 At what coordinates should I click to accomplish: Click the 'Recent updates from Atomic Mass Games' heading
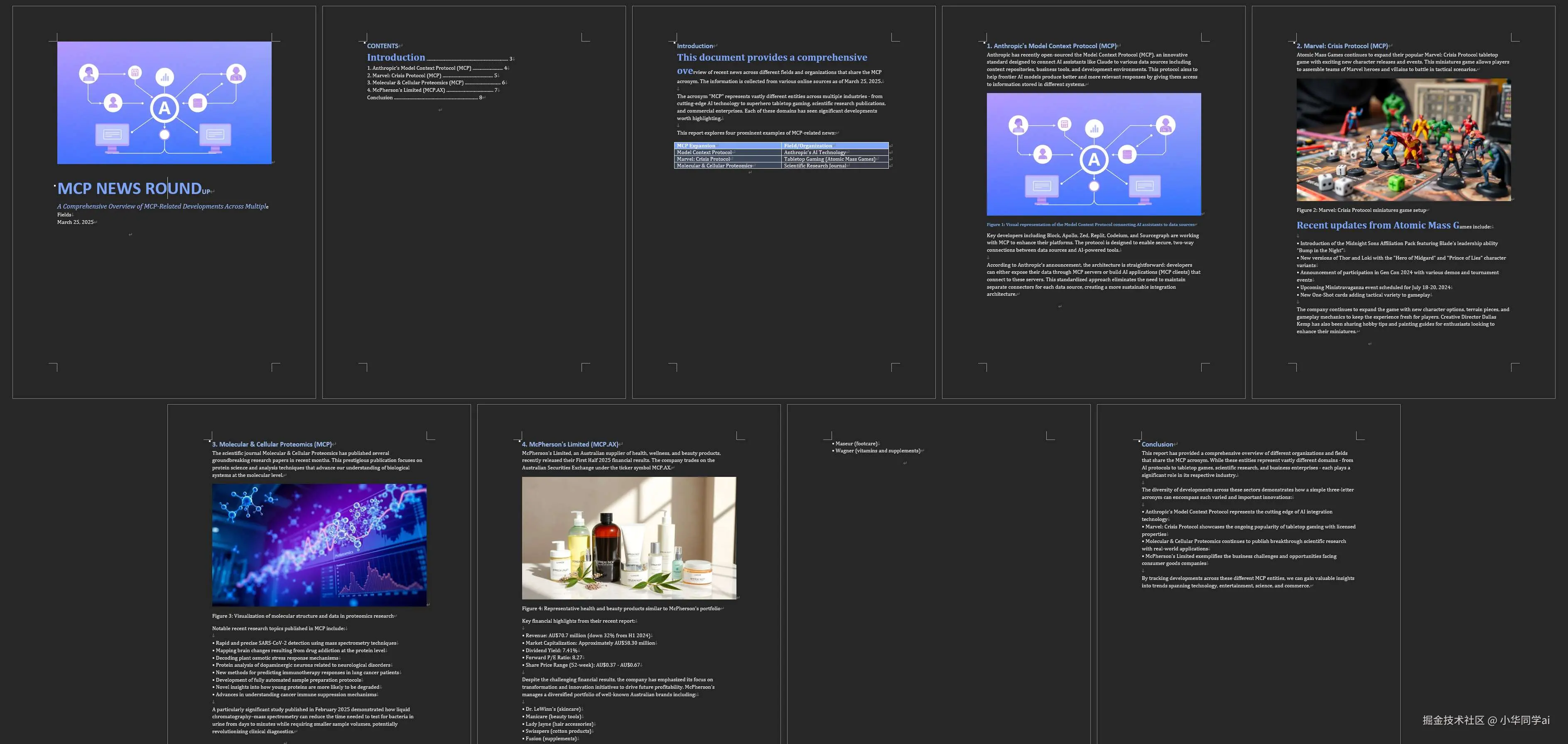(1377, 225)
